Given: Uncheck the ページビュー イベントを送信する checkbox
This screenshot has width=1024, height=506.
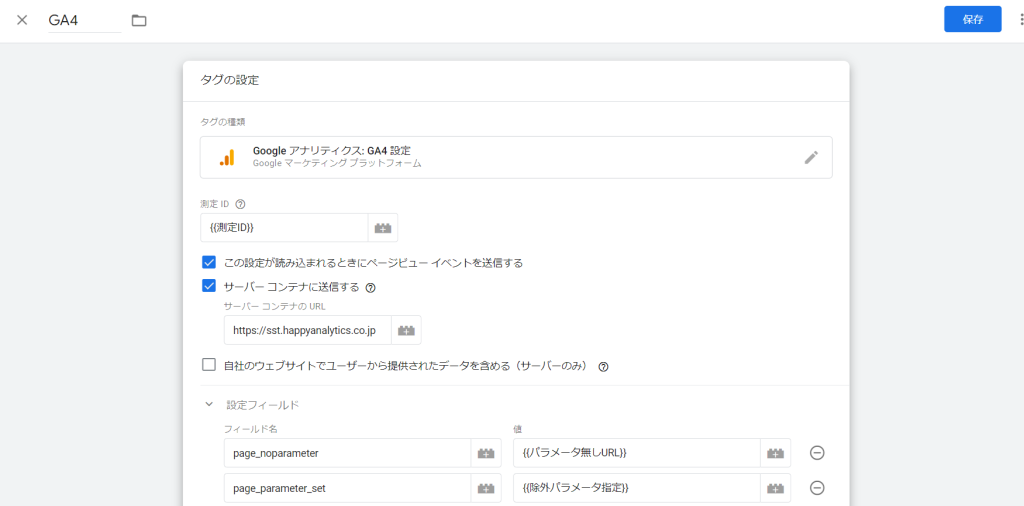Looking at the screenshot, I should click(x=209, y=263).
